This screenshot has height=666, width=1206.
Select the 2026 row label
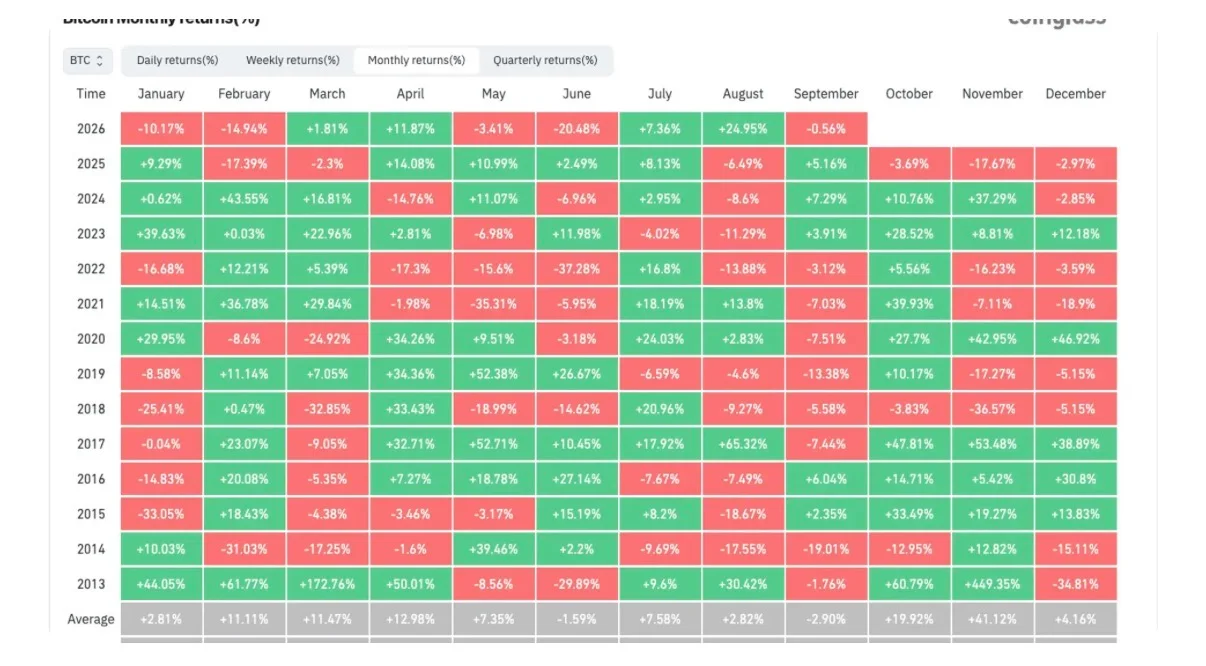(91, 129)
